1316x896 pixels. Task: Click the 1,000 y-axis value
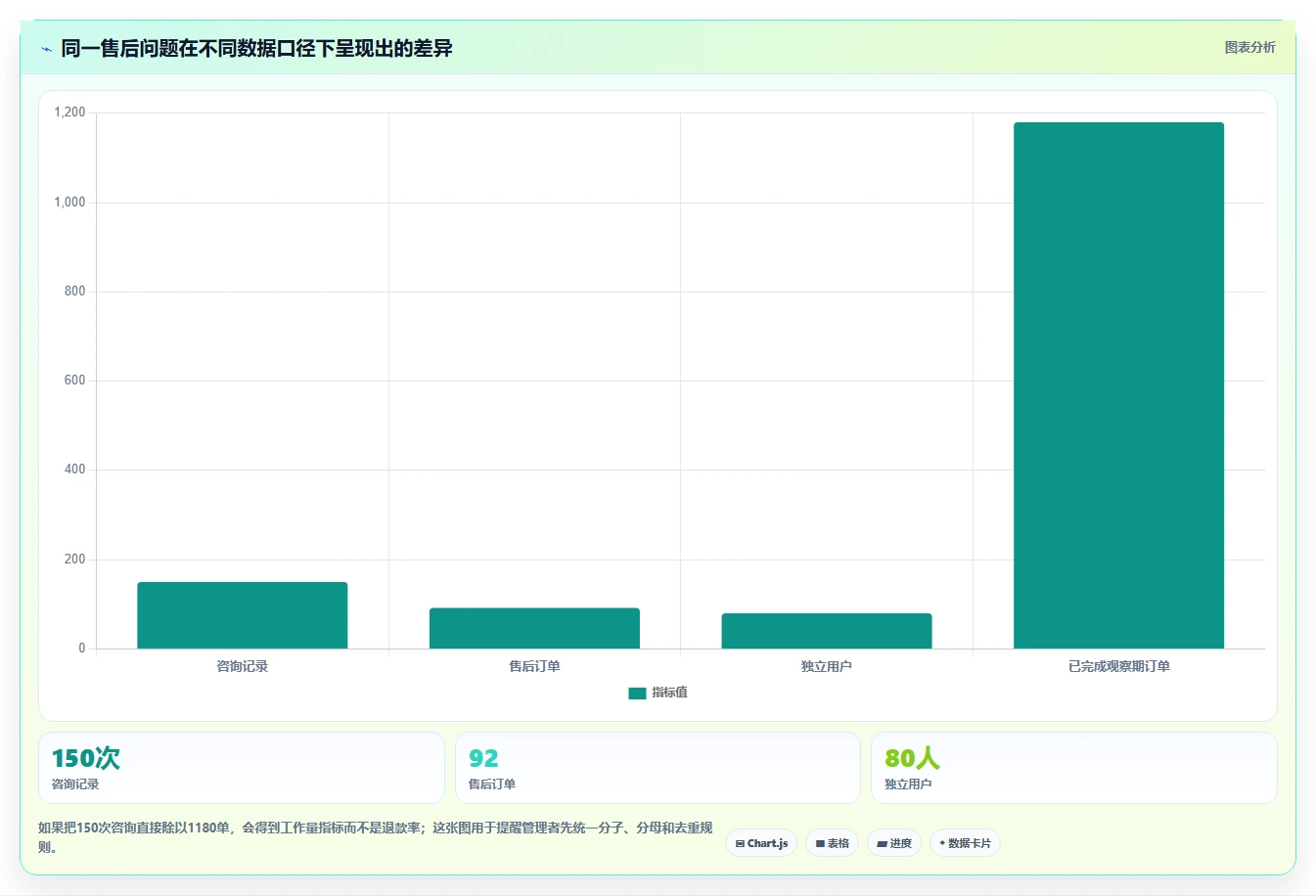pyautogui.click(x=69, y=202)
